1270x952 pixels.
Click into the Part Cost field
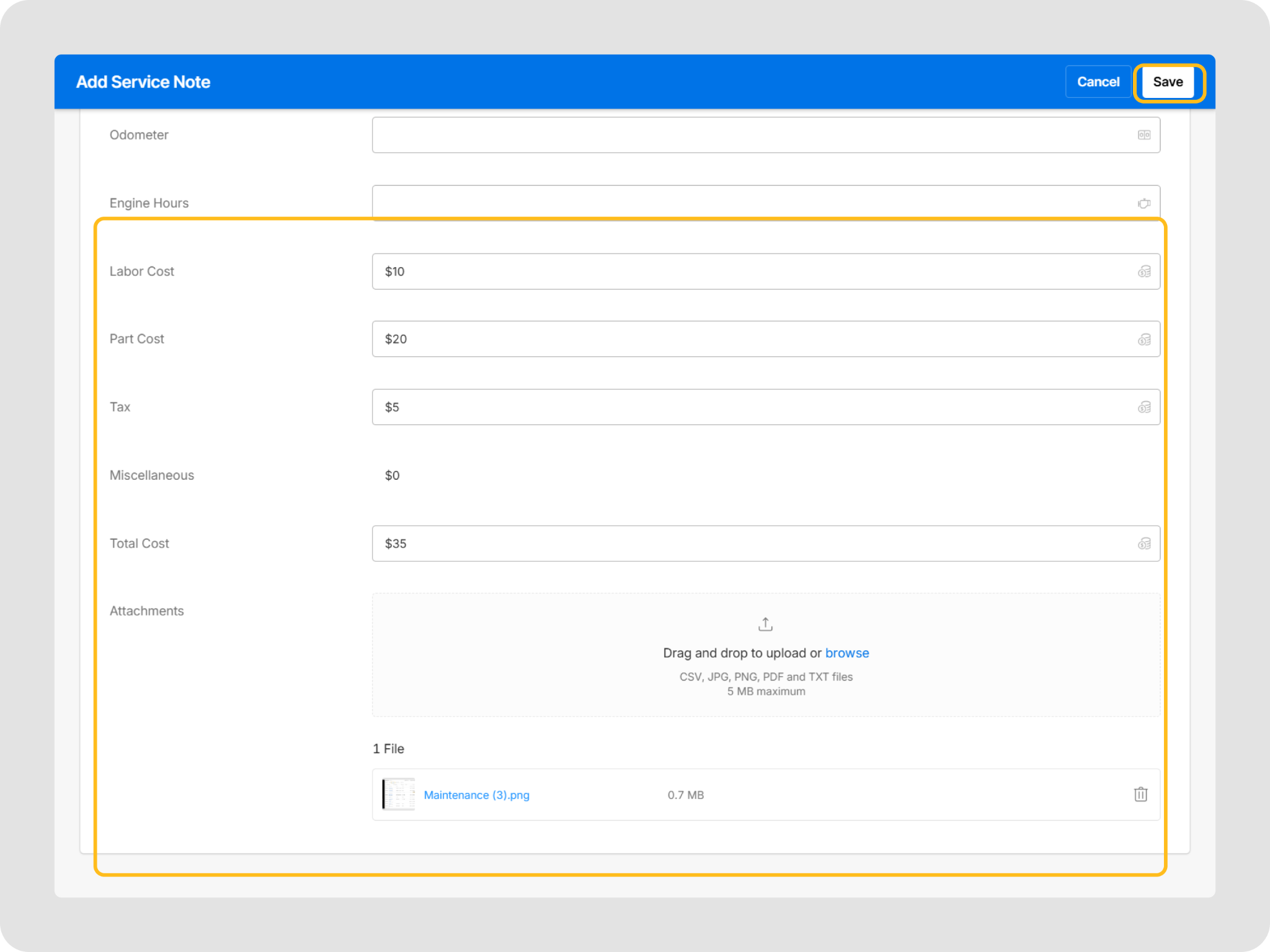[744, 339]
